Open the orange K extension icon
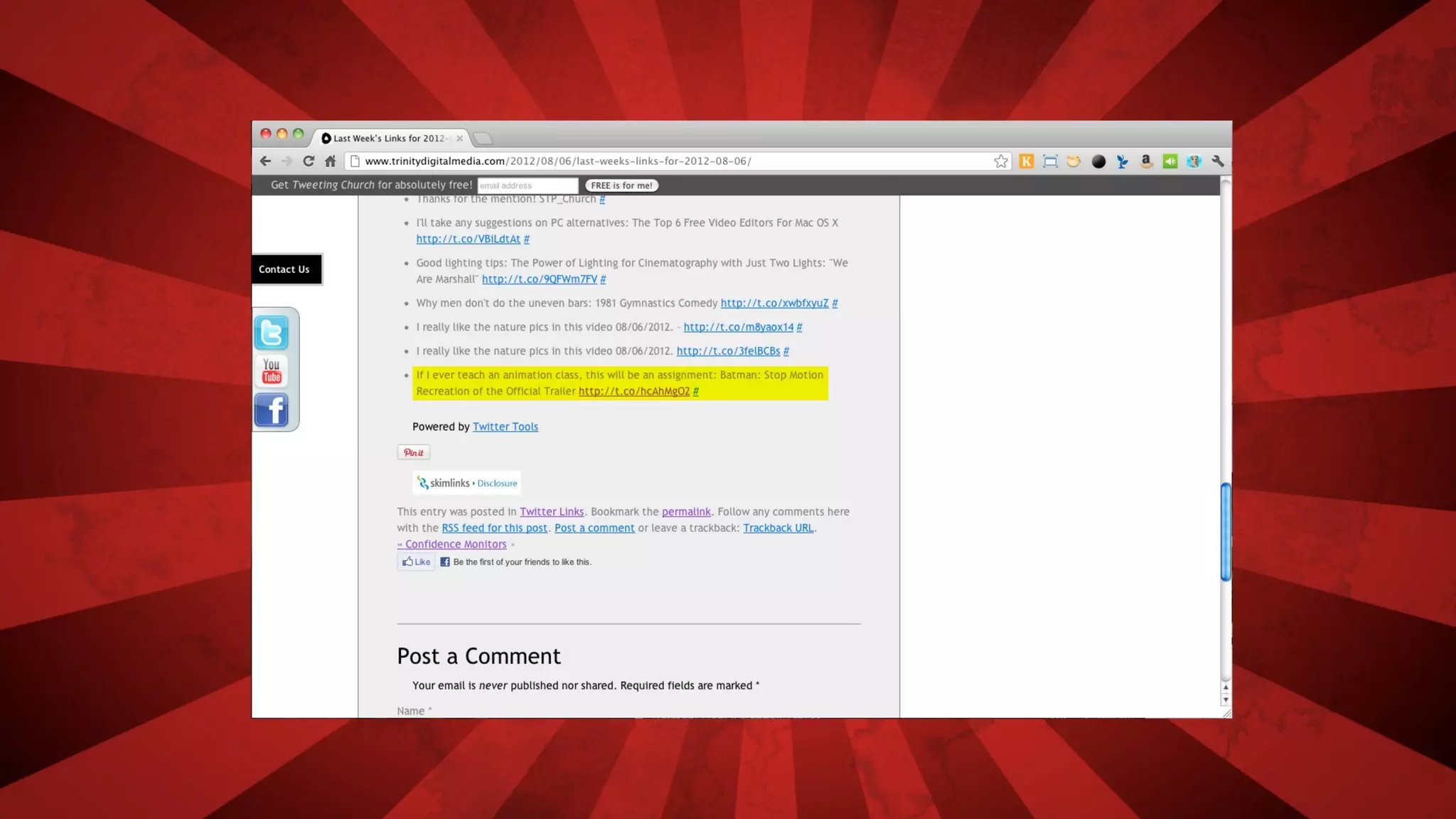 pyautogui.click(x=1027, y=161)
